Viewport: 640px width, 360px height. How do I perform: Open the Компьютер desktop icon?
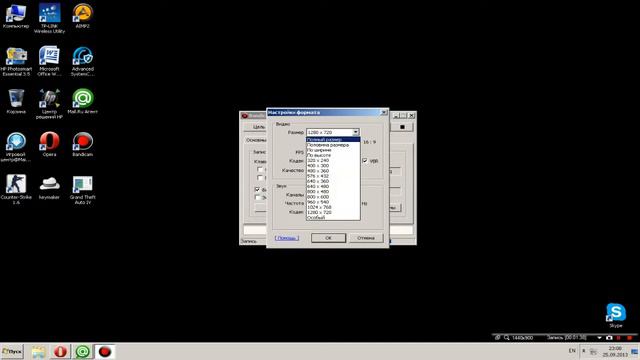[x=16, y=16]
